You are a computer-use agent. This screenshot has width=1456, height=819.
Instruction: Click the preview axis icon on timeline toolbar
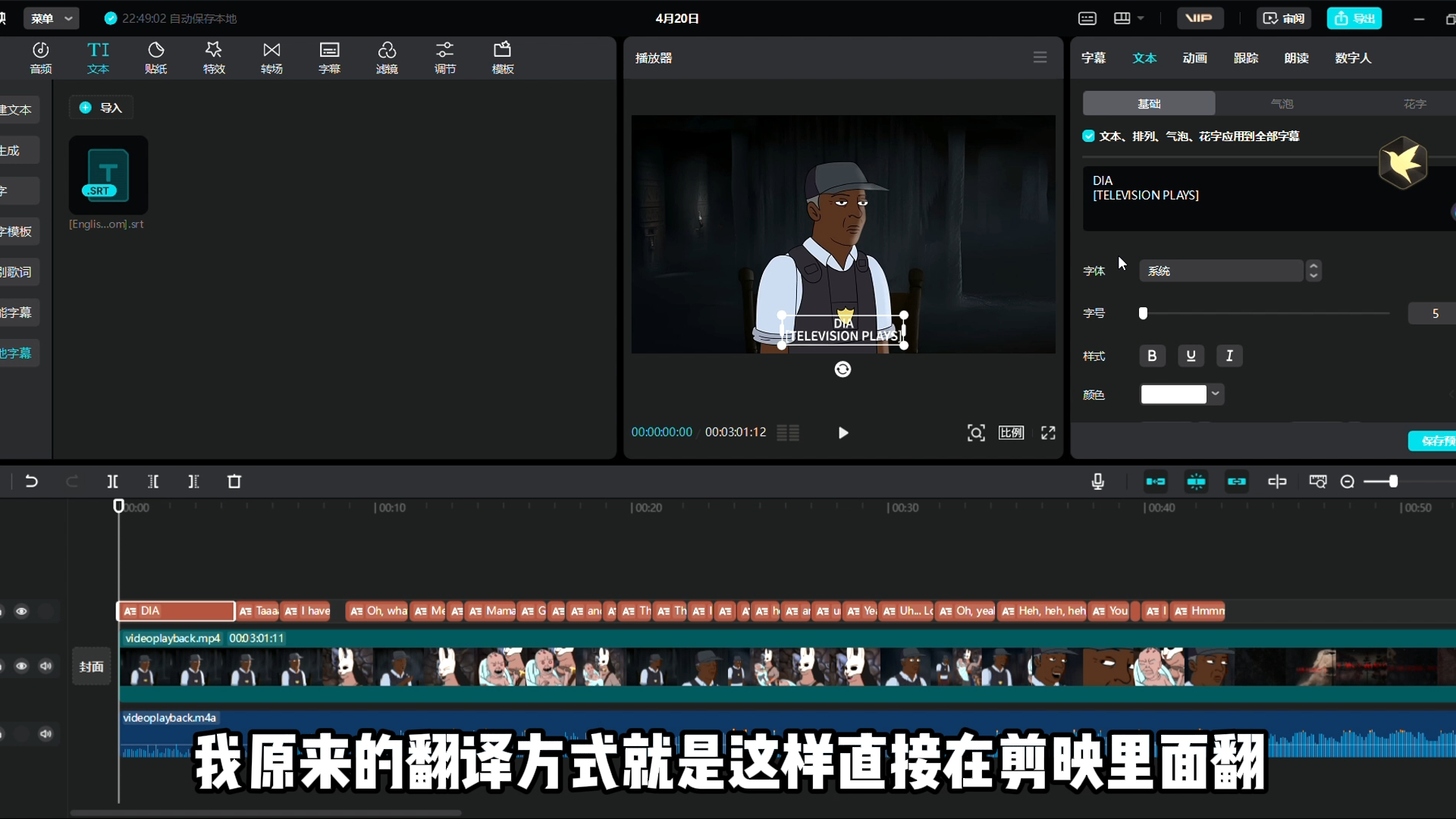click(1277, 482)
